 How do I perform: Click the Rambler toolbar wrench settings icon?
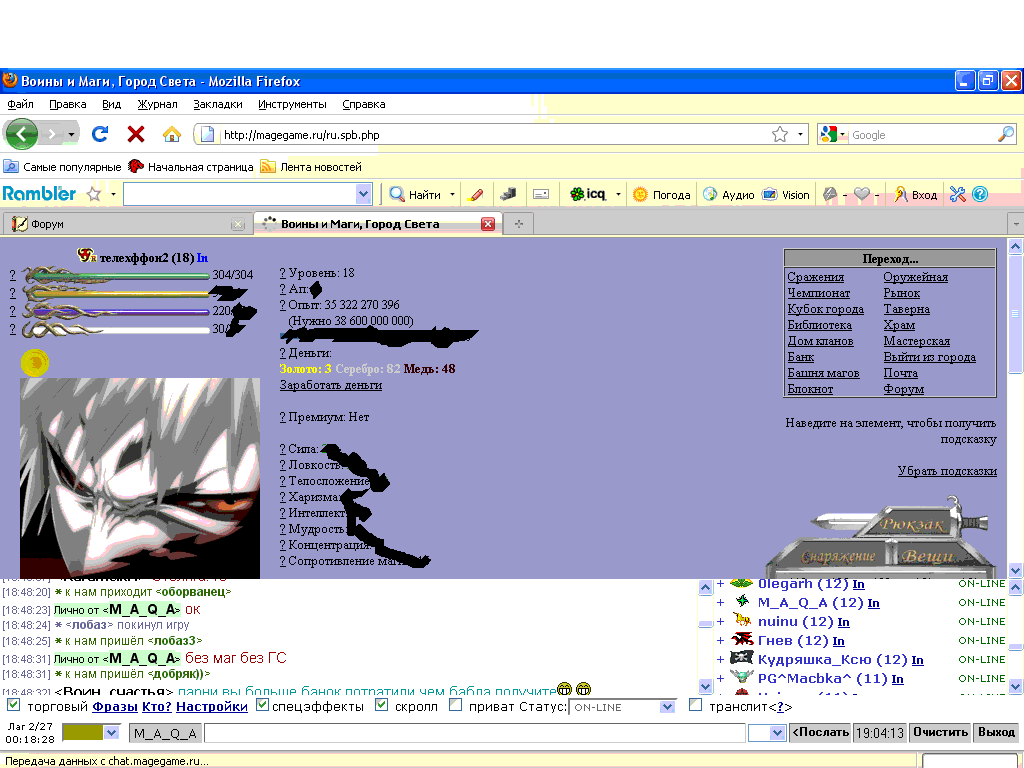coord(957,194)
